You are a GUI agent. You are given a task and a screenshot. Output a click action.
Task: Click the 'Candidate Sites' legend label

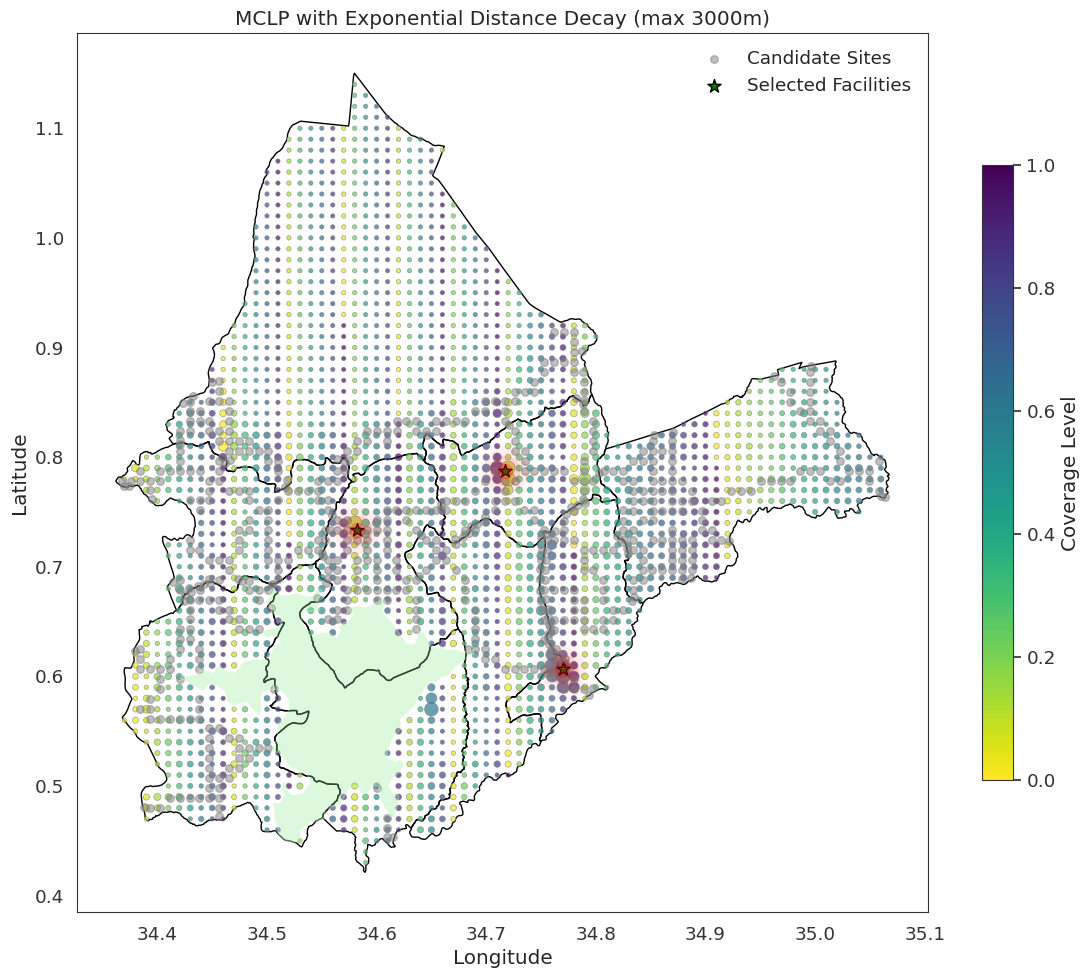point(818,58)
